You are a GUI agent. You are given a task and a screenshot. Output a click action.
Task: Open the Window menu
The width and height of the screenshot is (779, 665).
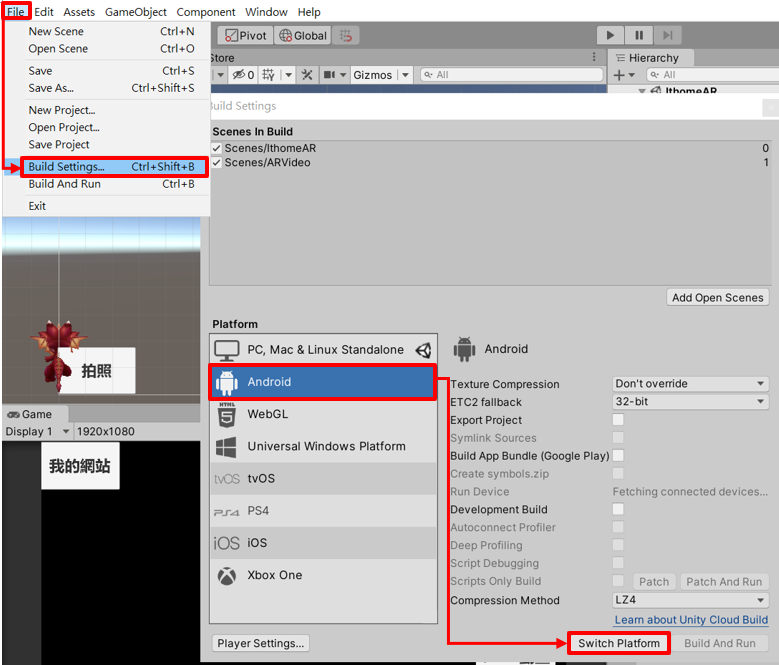tap(266, 11)
